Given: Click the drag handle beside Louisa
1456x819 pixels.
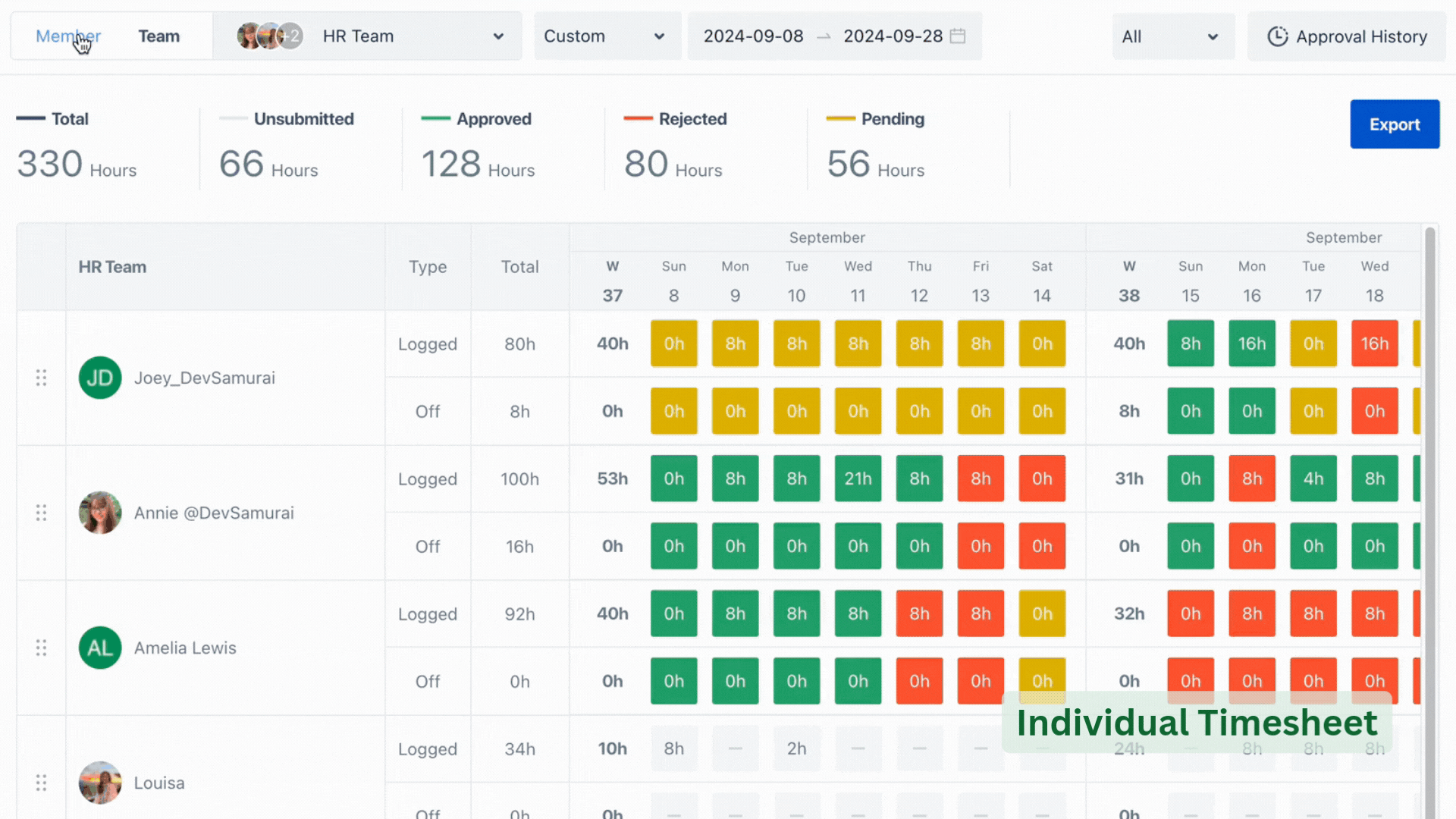Looking at the screenshot, I should point(42,783).
